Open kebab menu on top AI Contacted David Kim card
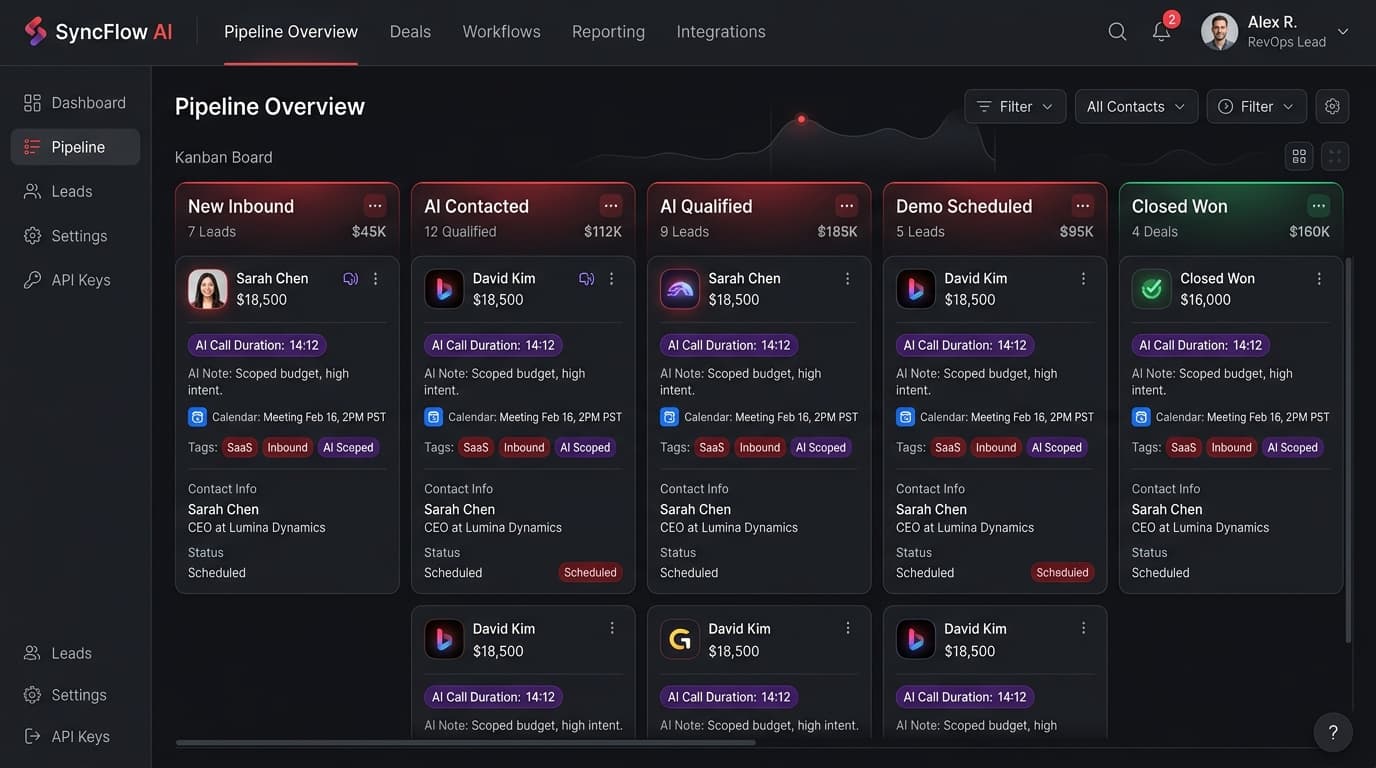Screen dimensions: 1376x768 612,279
